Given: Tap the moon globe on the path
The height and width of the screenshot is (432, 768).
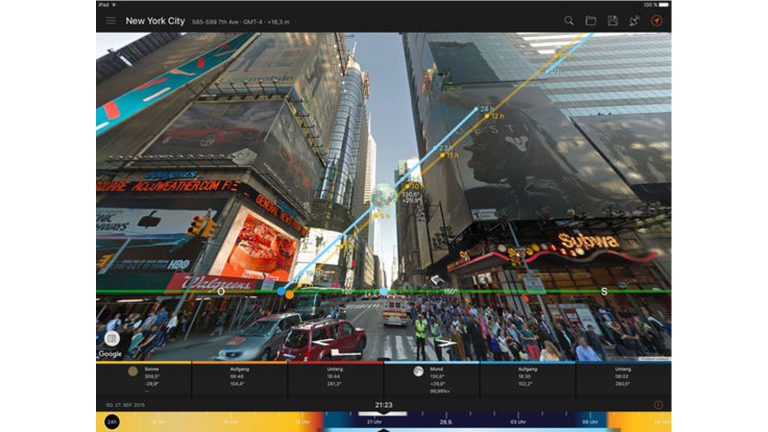Looking at the screenshot, I should 383,195.
